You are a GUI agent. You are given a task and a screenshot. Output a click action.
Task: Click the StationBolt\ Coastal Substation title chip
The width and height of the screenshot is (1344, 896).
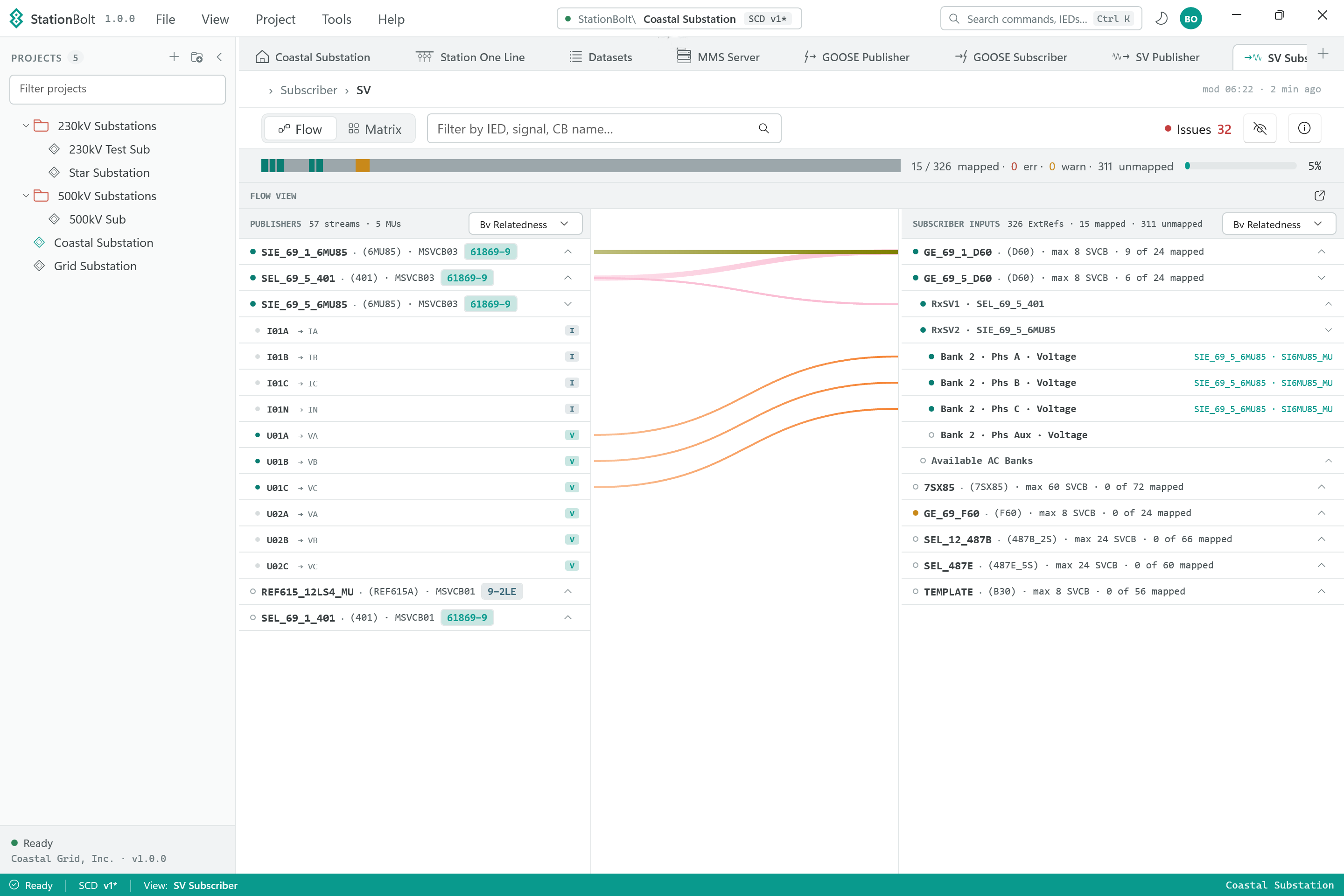point(679,19)
